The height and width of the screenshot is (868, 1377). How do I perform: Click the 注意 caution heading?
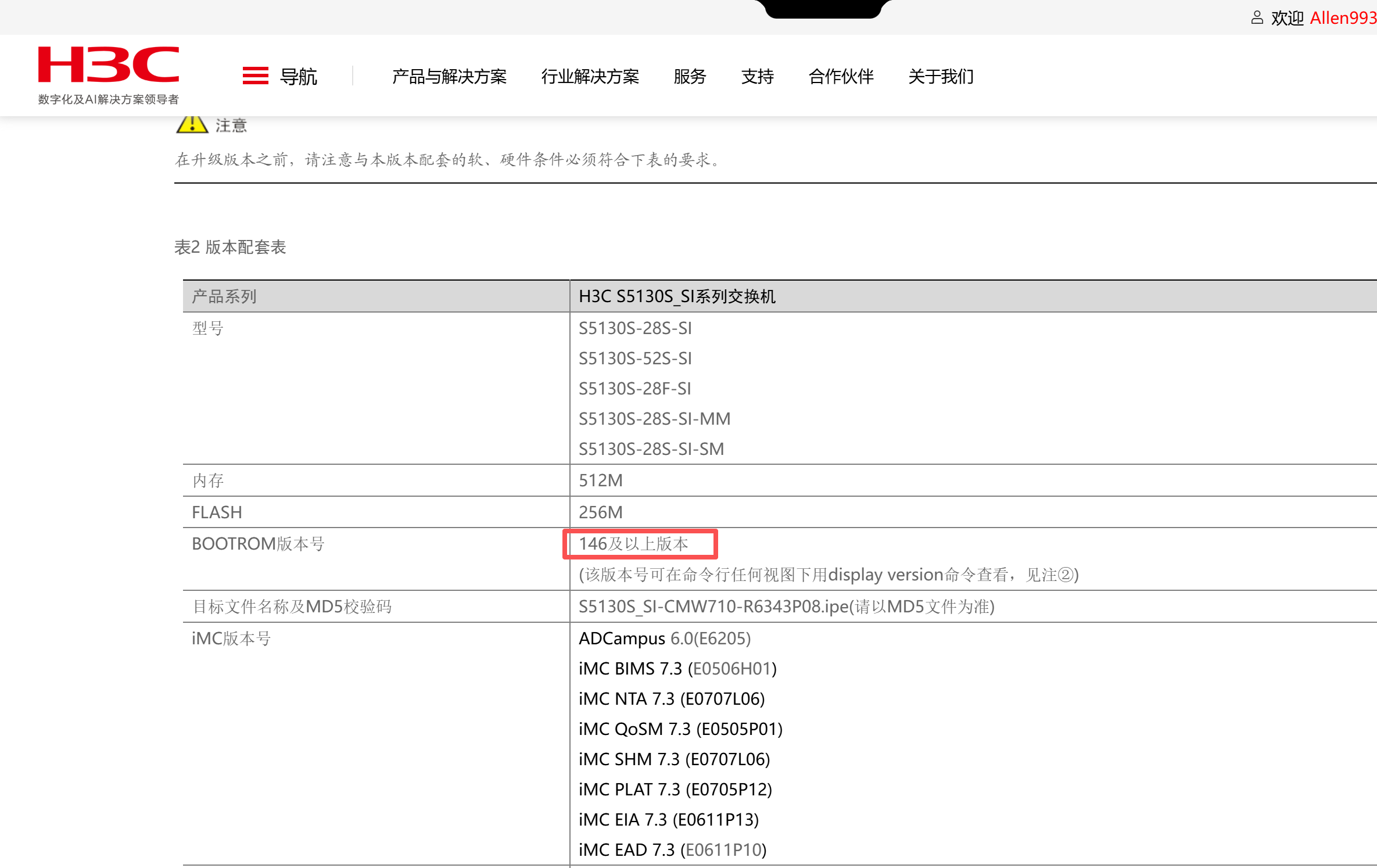tap(231, 125)
